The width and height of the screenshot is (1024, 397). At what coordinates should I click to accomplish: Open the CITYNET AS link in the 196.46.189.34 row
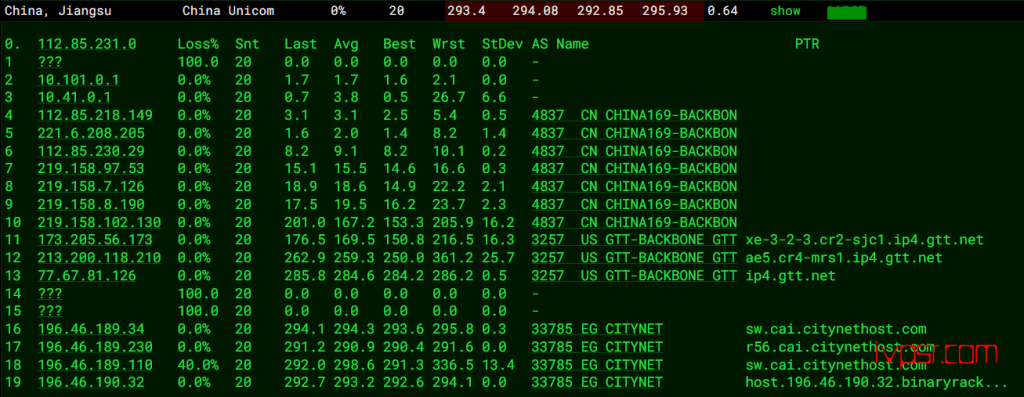(x=597, y=328)
